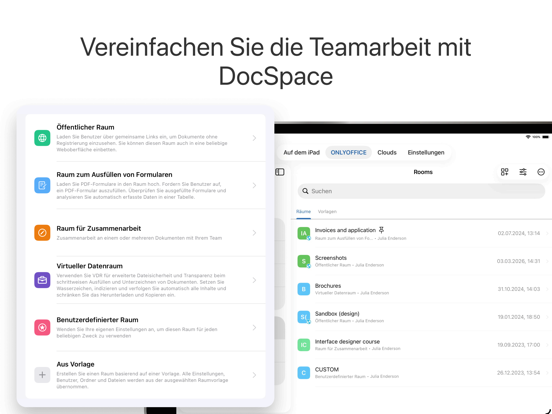Viewport: 552px width, 414px height.
Task: Click the pin icon beside Invoices and application
Action: coord(381,230)
